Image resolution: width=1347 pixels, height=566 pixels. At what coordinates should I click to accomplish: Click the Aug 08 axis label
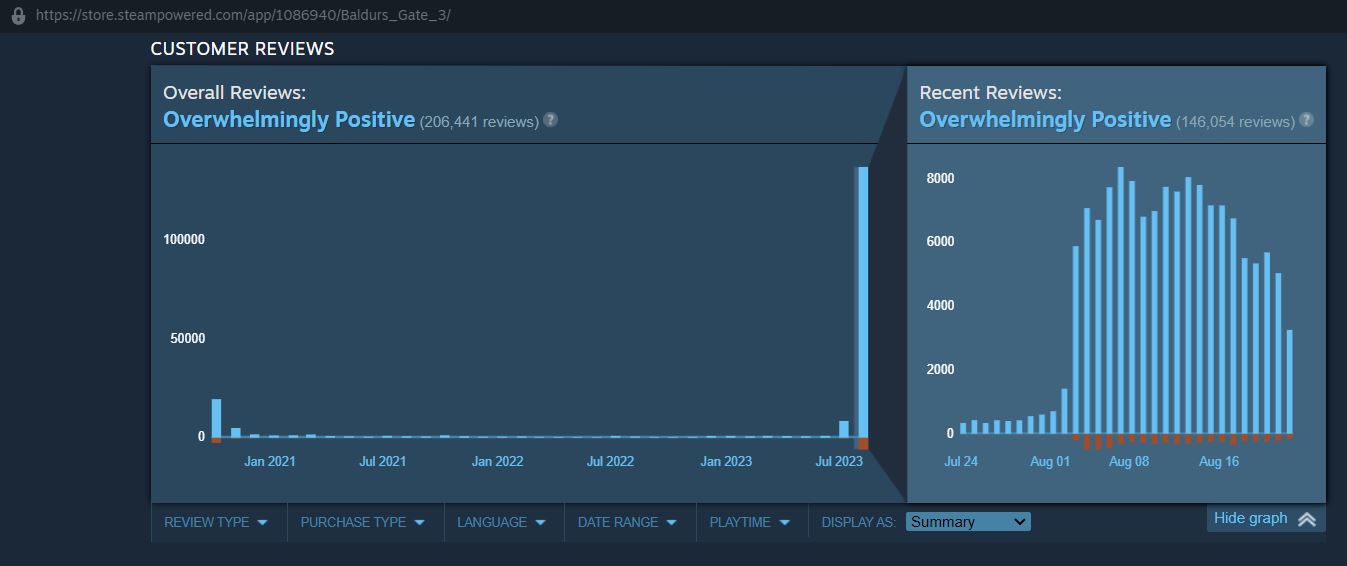pyautogui.click(x=1129, y=462)
